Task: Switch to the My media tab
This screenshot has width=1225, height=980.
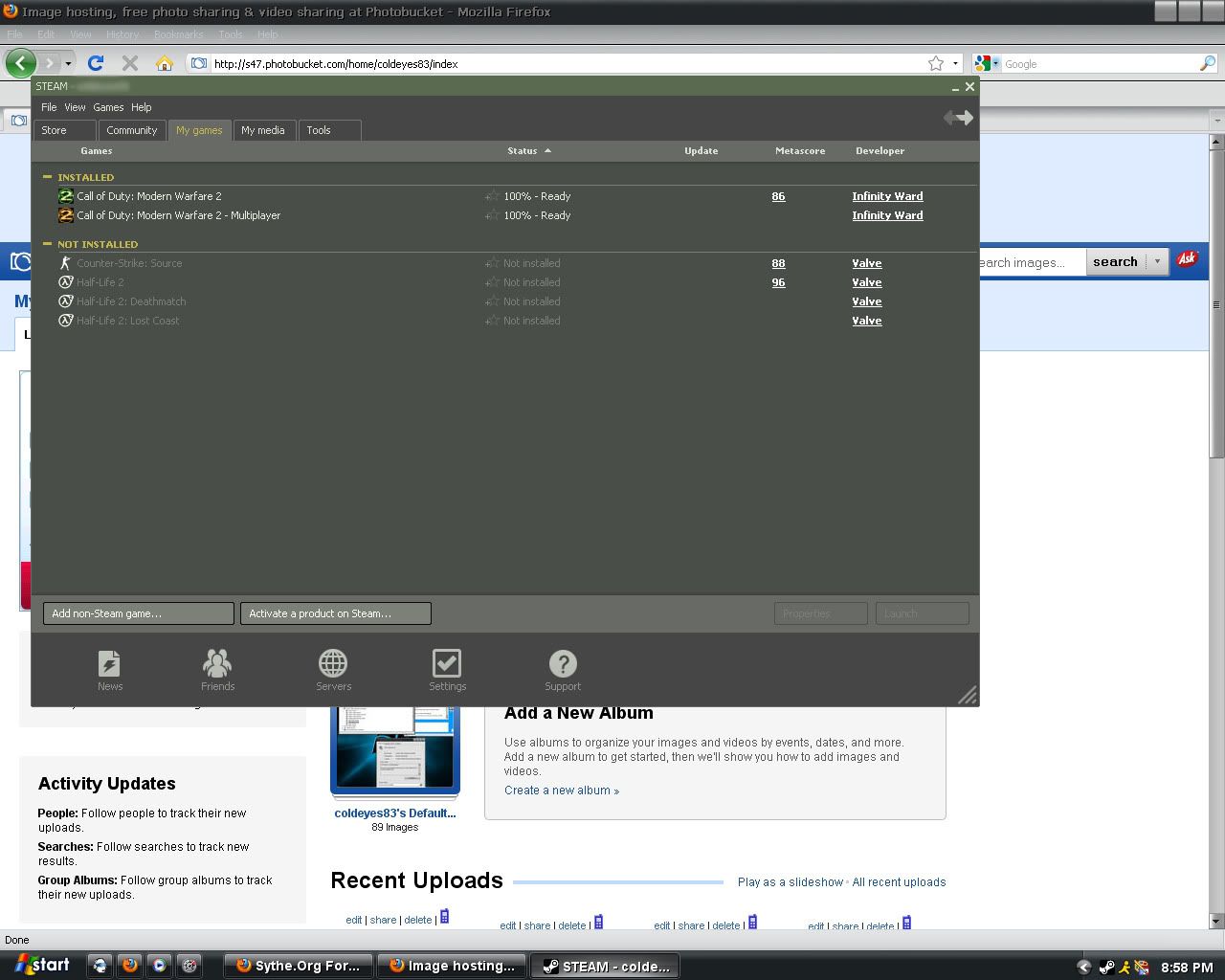Action: [263, 130]
